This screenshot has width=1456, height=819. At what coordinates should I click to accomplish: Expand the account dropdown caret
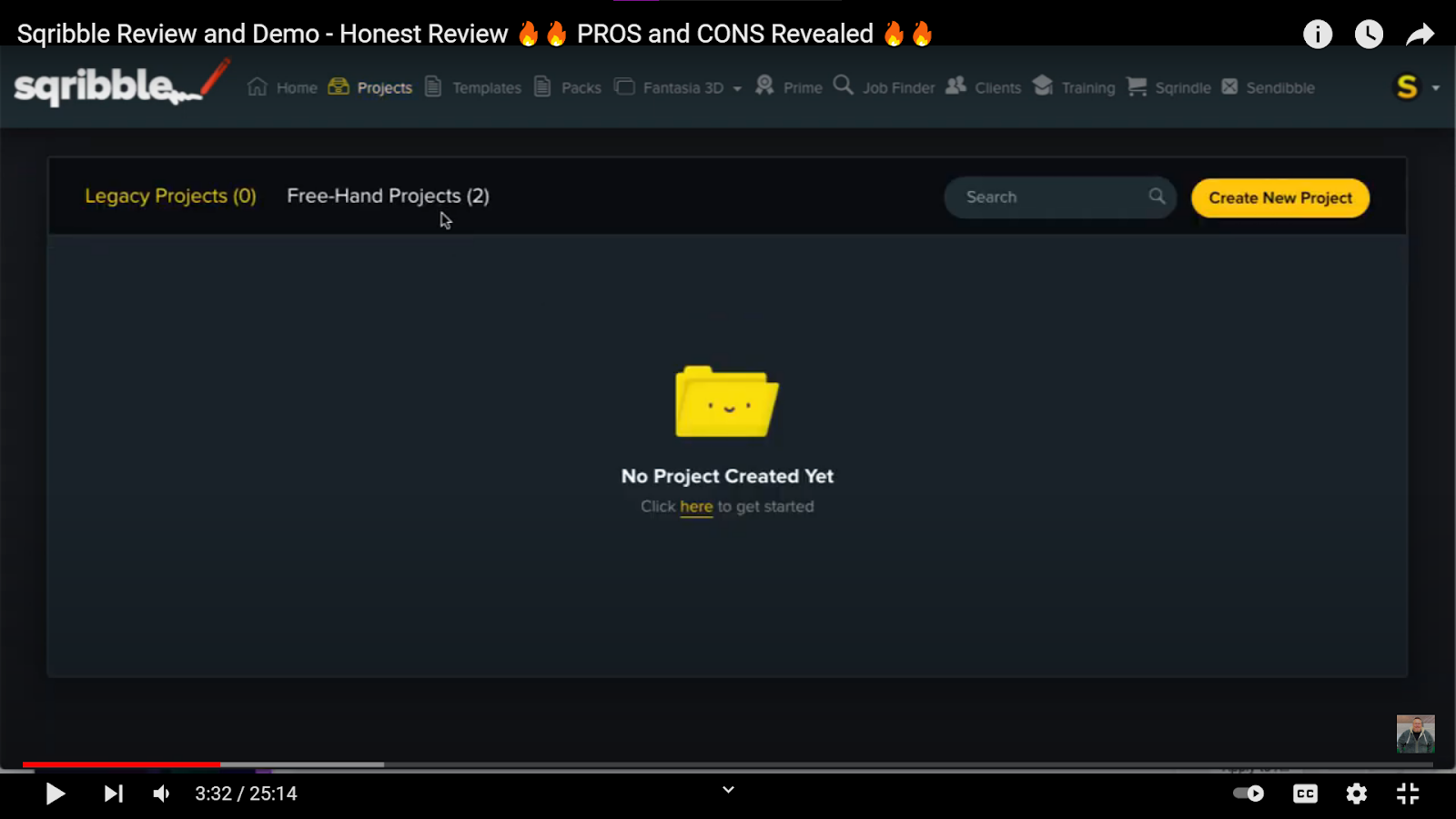(x=1436, y=88)
